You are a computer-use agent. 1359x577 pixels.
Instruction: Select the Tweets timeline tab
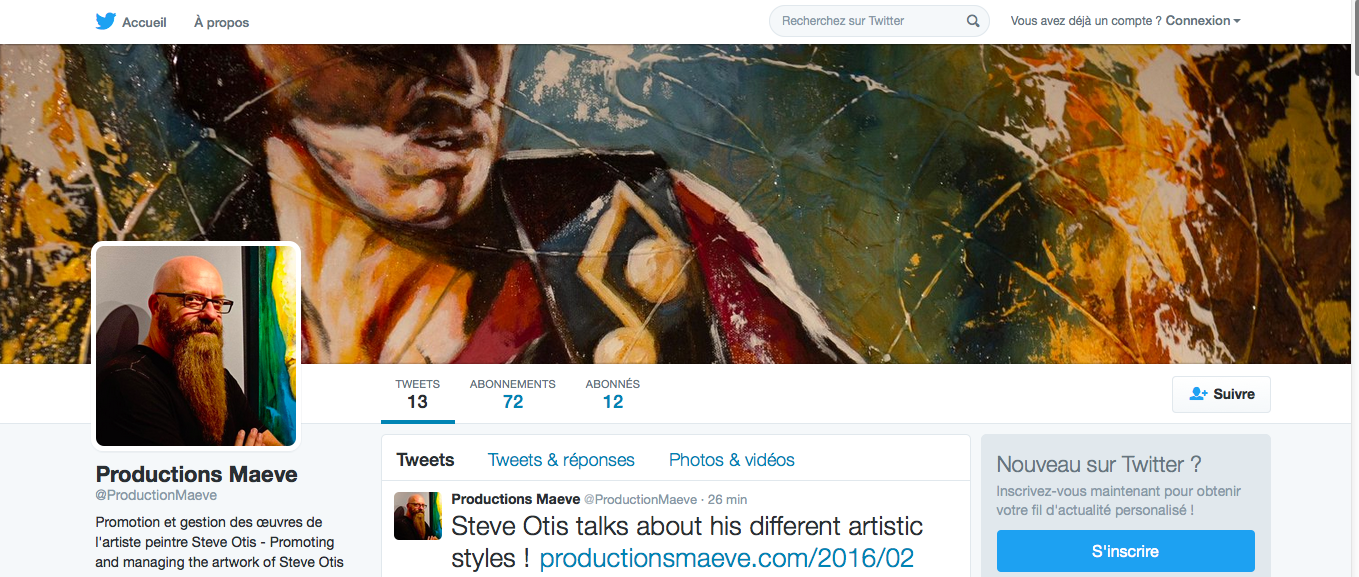coord(425,460)
